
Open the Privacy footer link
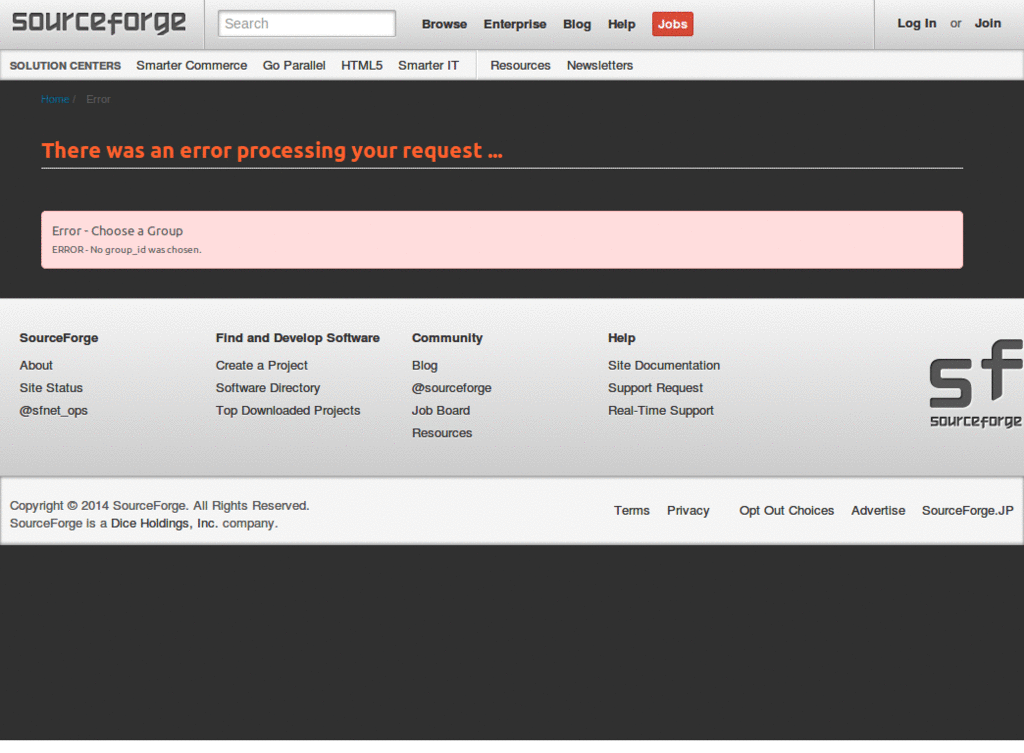(x=688, y=510)
